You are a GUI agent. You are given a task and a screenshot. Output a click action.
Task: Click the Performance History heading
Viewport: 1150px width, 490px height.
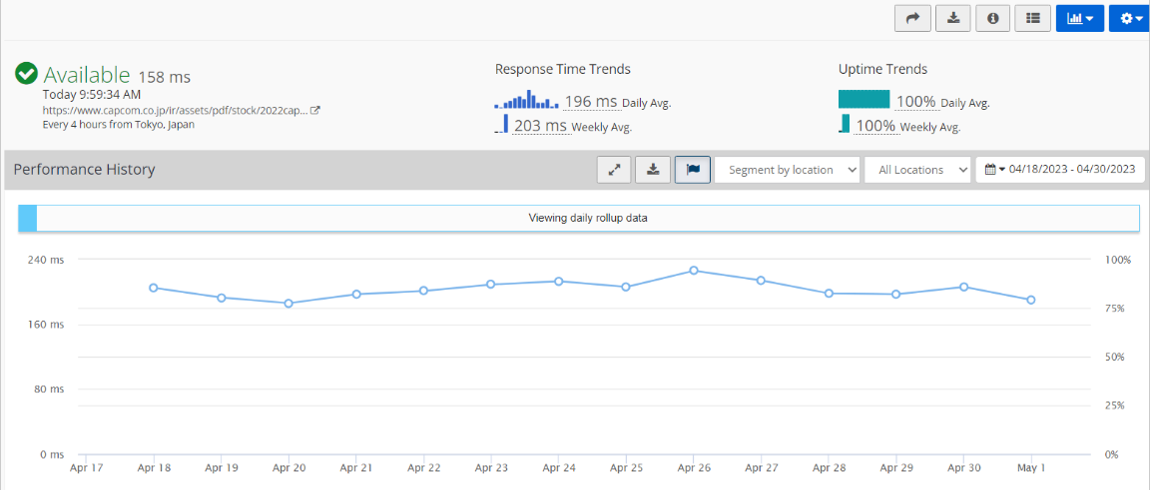pyautogui.click(x=84, y=169)
